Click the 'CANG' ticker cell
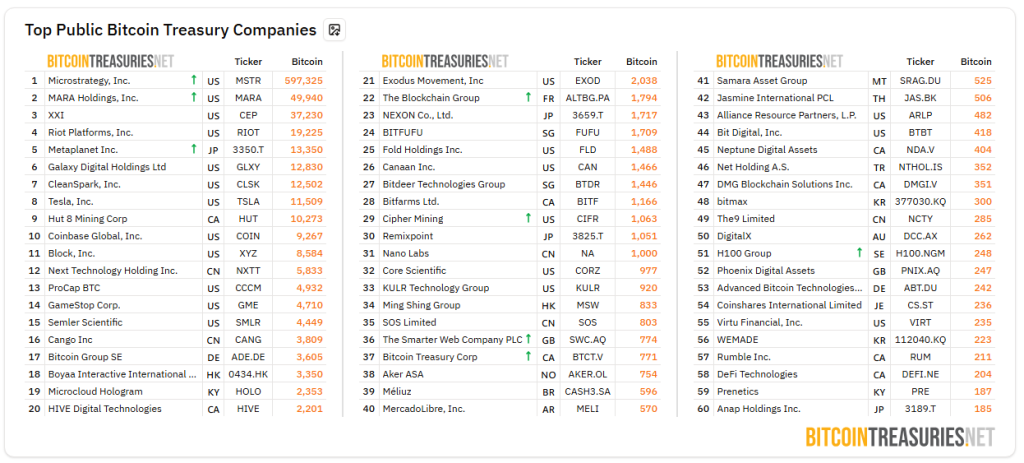Screen dimensions: 1024x463 (248, 340)
